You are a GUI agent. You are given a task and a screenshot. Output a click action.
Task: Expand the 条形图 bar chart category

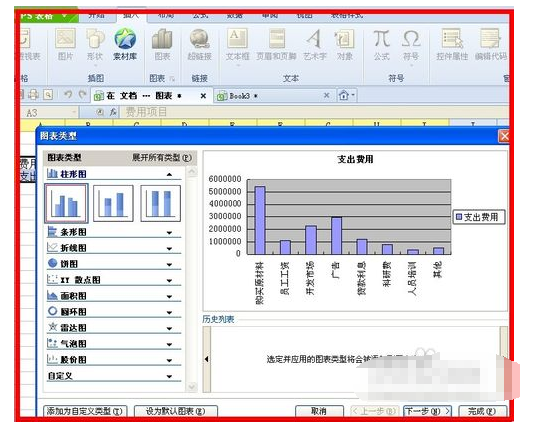(x=114, y=232)
